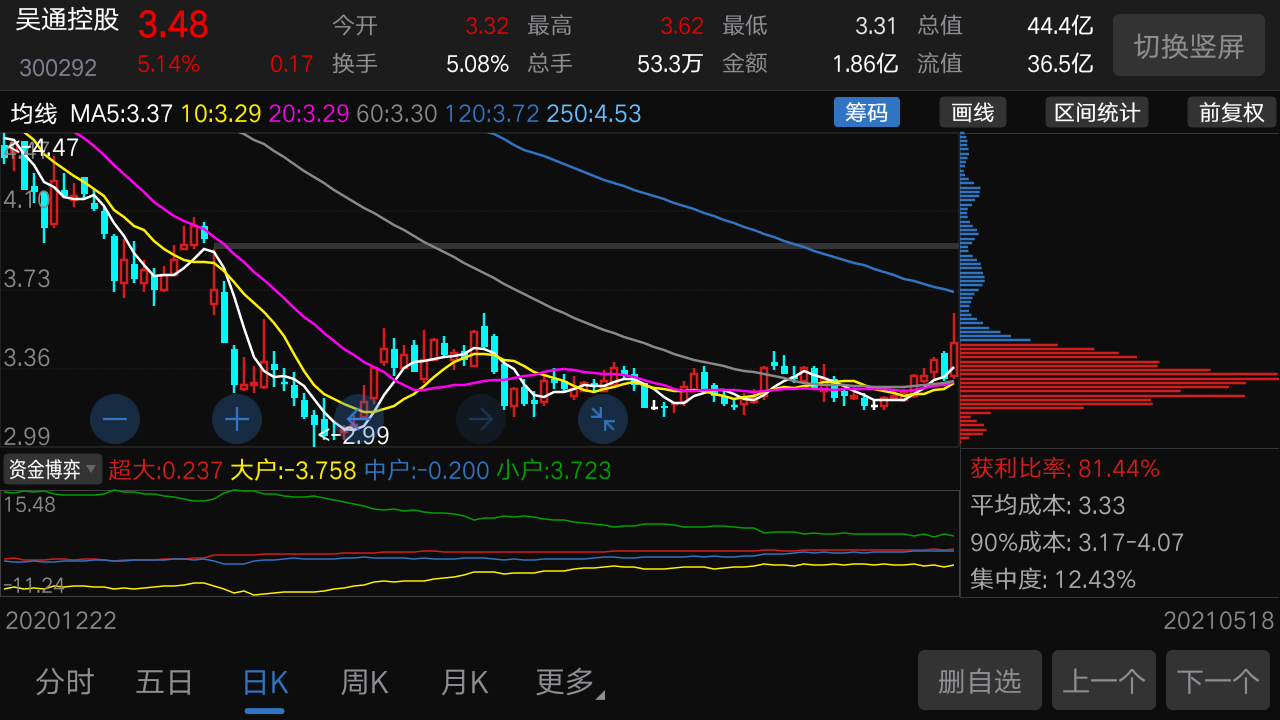The image size is (1280, 720).
Task: Tap the 超大:0.237 fund flow value
Action: coord(166,470)
